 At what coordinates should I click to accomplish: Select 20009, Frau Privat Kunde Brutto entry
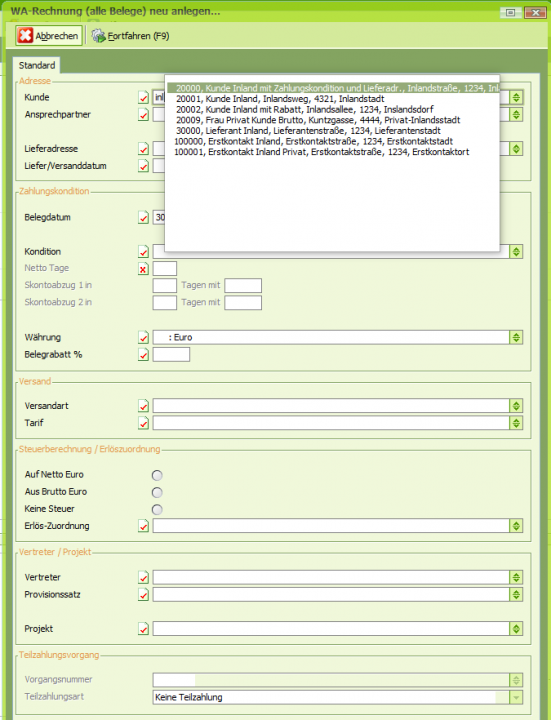coord(318,120)
